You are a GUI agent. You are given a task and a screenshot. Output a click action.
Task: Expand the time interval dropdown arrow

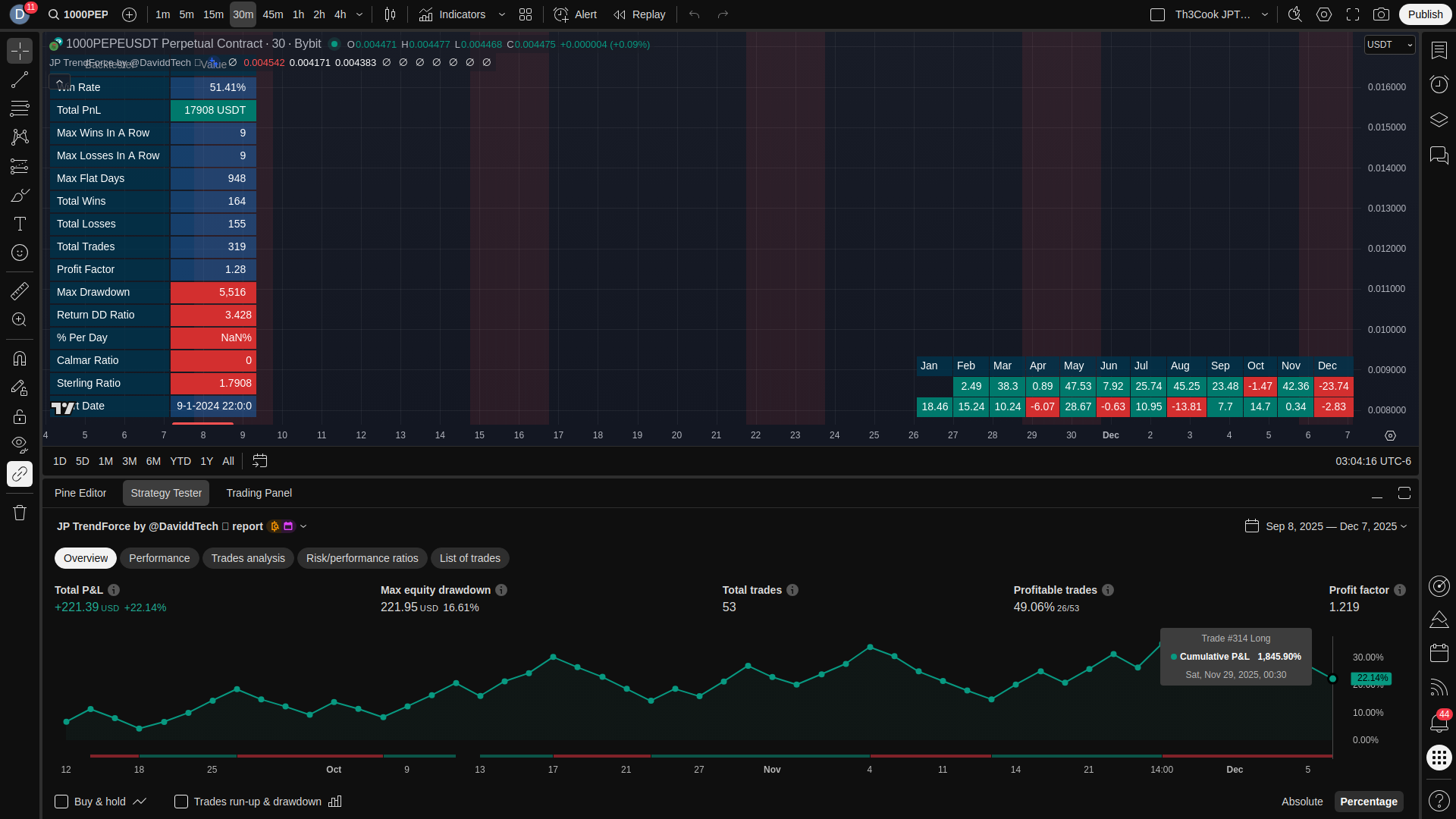click(x=359, y=14)
